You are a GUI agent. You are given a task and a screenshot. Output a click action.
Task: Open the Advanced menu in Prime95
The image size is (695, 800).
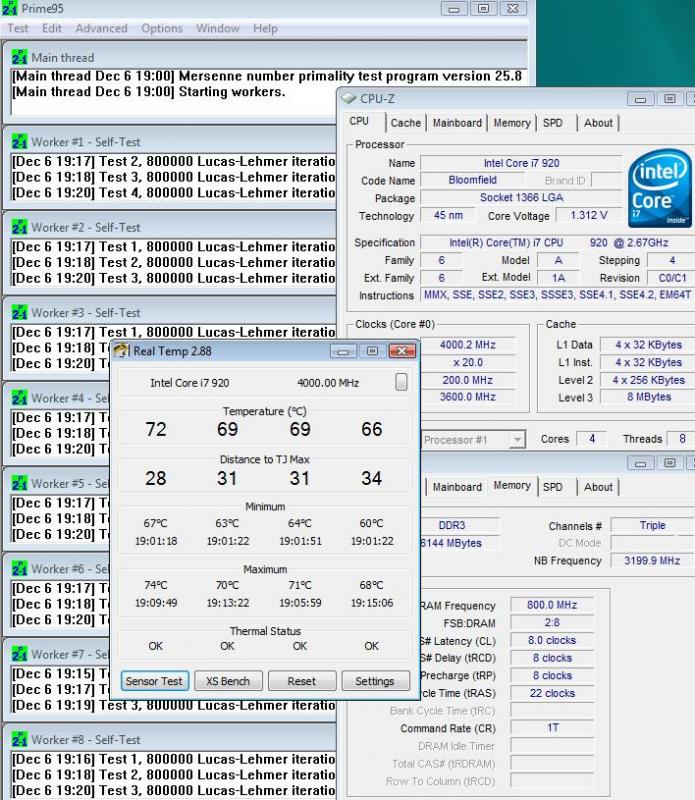(101, 28)
